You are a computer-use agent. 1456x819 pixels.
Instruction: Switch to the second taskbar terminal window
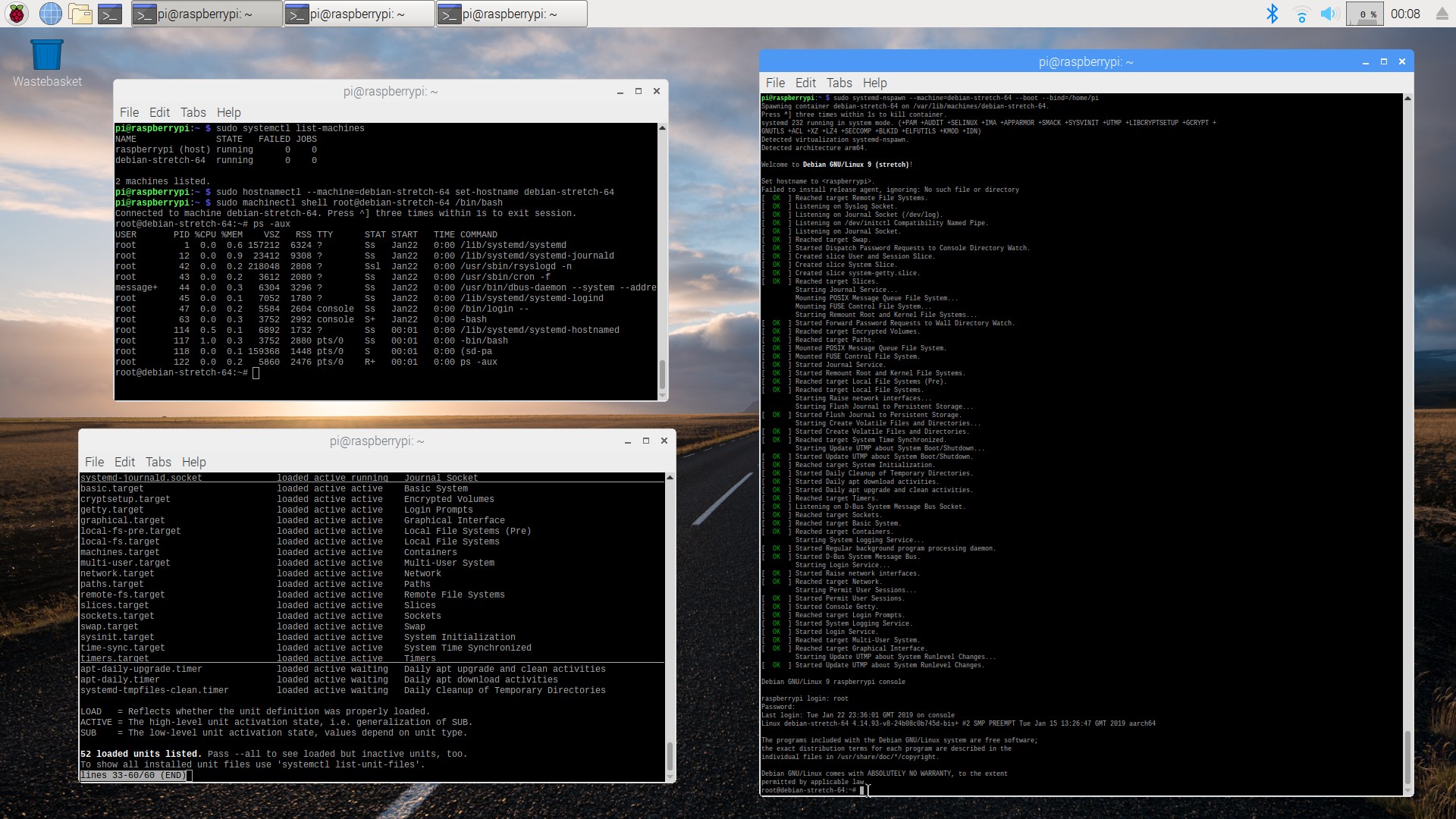359,14
